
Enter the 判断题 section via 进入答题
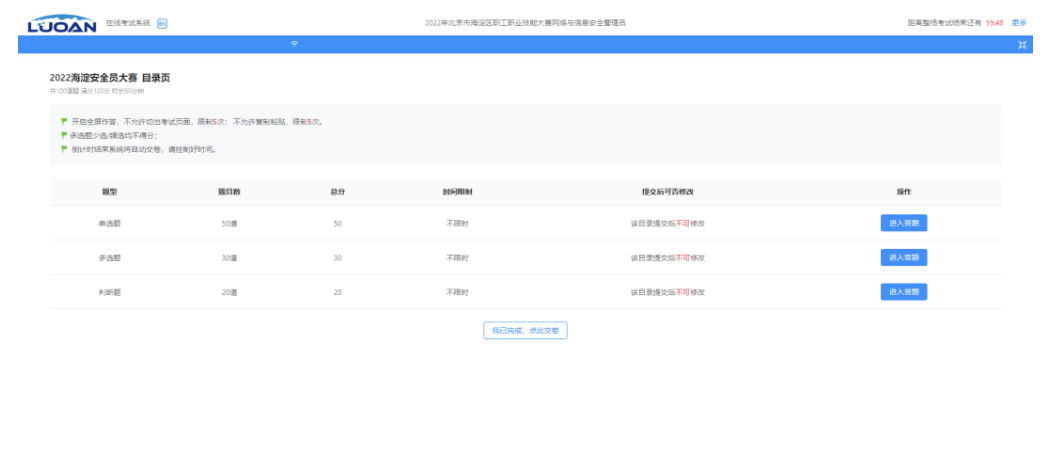(903, 292)
